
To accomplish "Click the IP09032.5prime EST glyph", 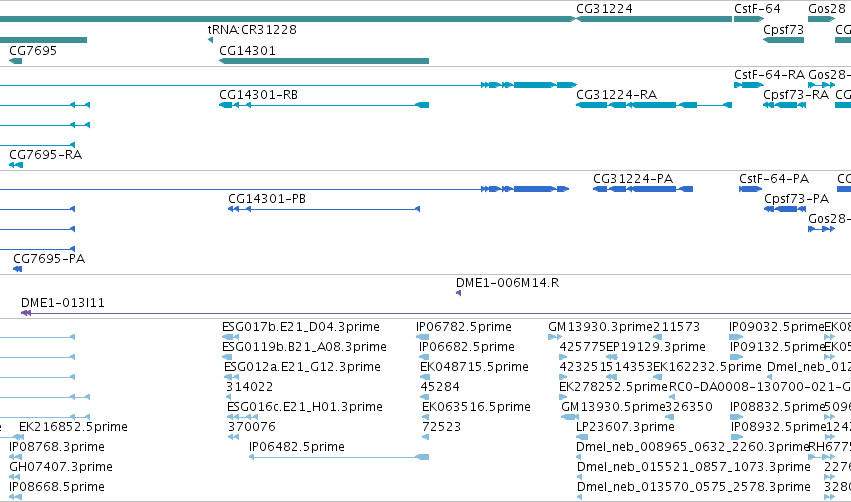I will click(x=735, y=337).
